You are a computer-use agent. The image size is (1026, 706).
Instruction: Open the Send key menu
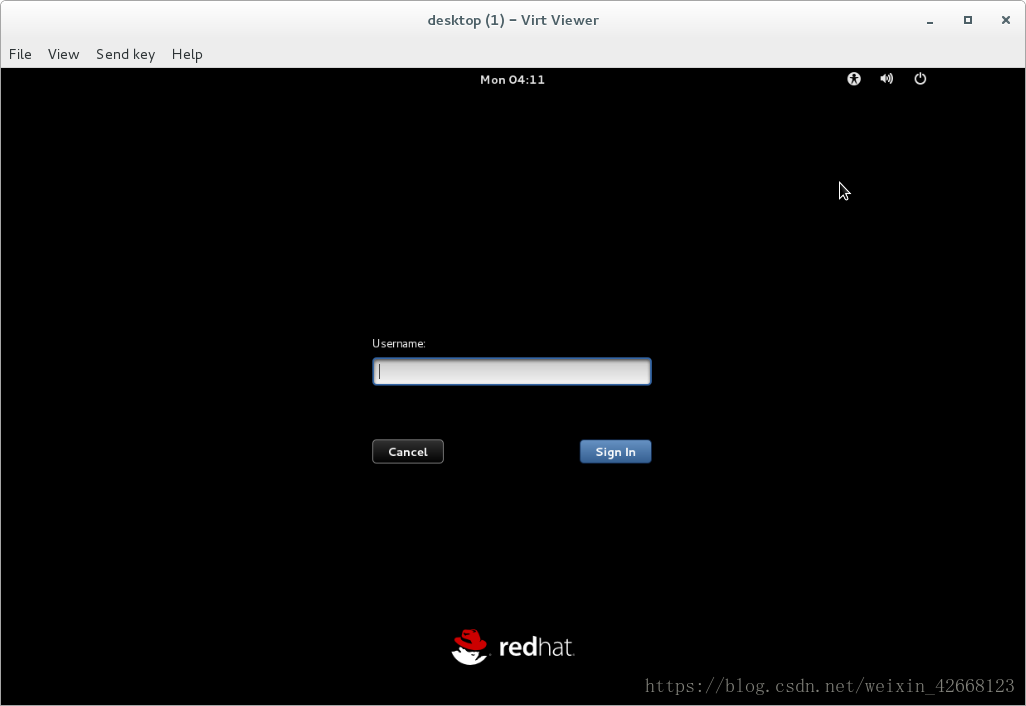(126, 54)
